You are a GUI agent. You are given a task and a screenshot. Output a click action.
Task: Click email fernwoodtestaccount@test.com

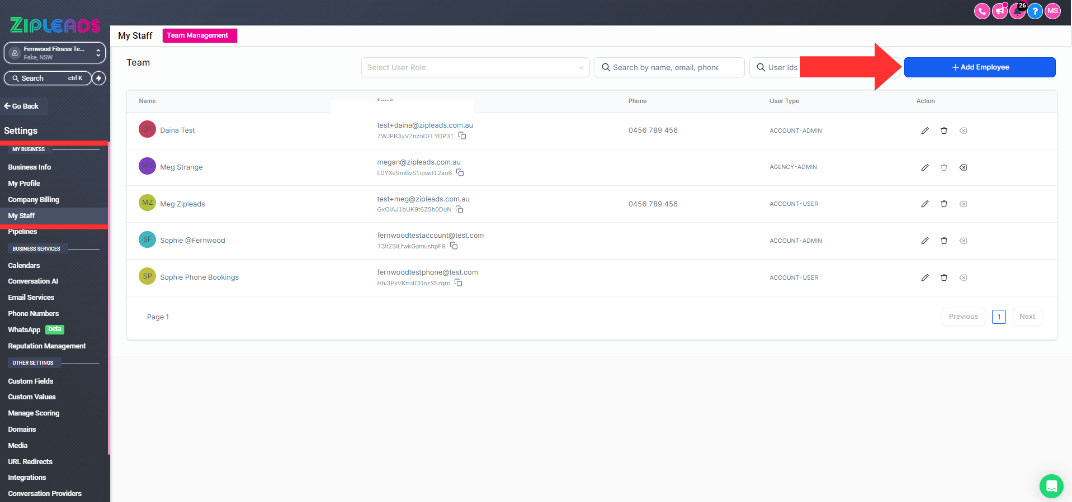click(x=430, y=235)
